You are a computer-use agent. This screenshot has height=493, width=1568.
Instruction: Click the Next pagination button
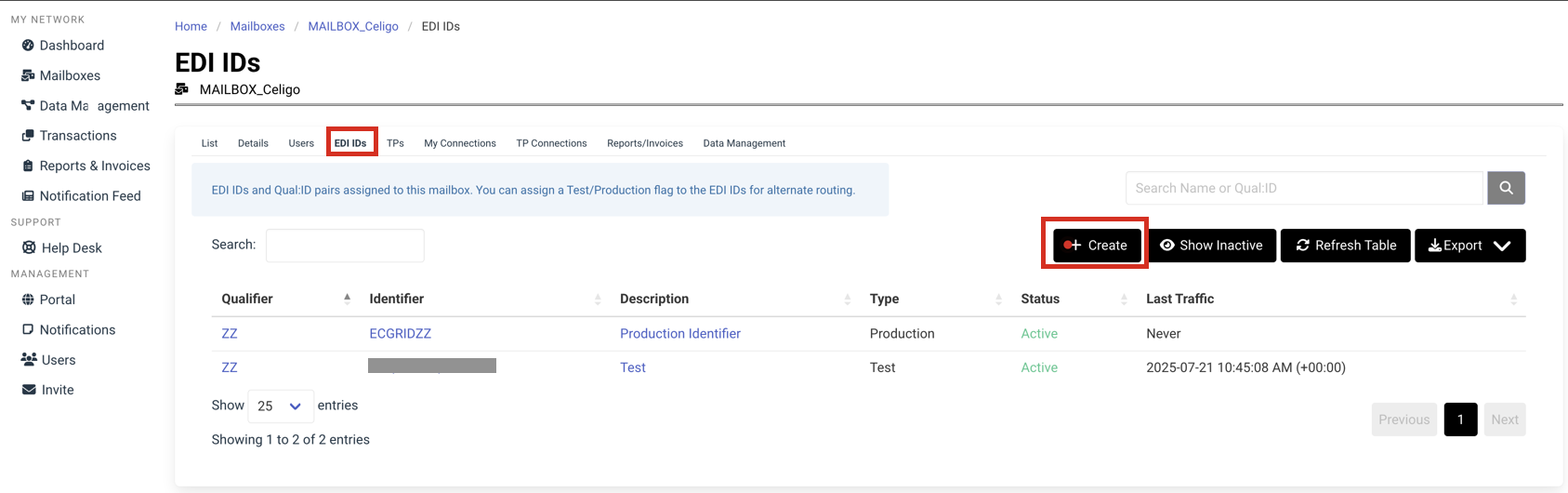[x=1505, y=420]
